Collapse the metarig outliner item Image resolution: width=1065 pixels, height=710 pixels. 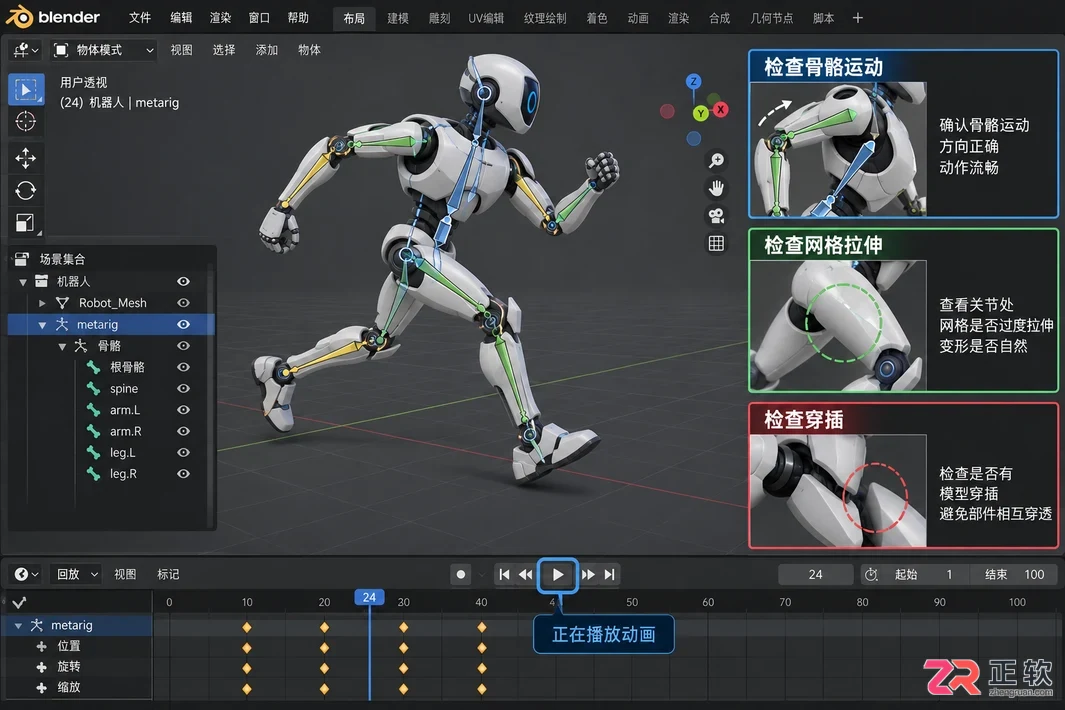(x=42, y=325)
